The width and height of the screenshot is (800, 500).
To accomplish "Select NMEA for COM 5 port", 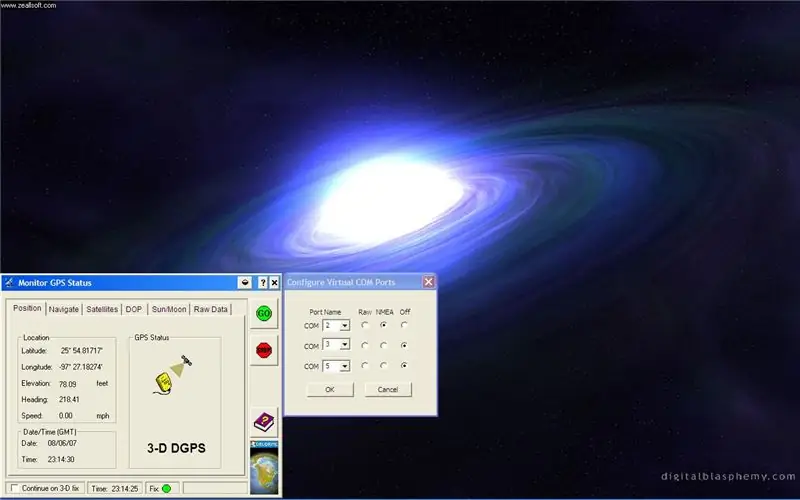I will [384, 365].
